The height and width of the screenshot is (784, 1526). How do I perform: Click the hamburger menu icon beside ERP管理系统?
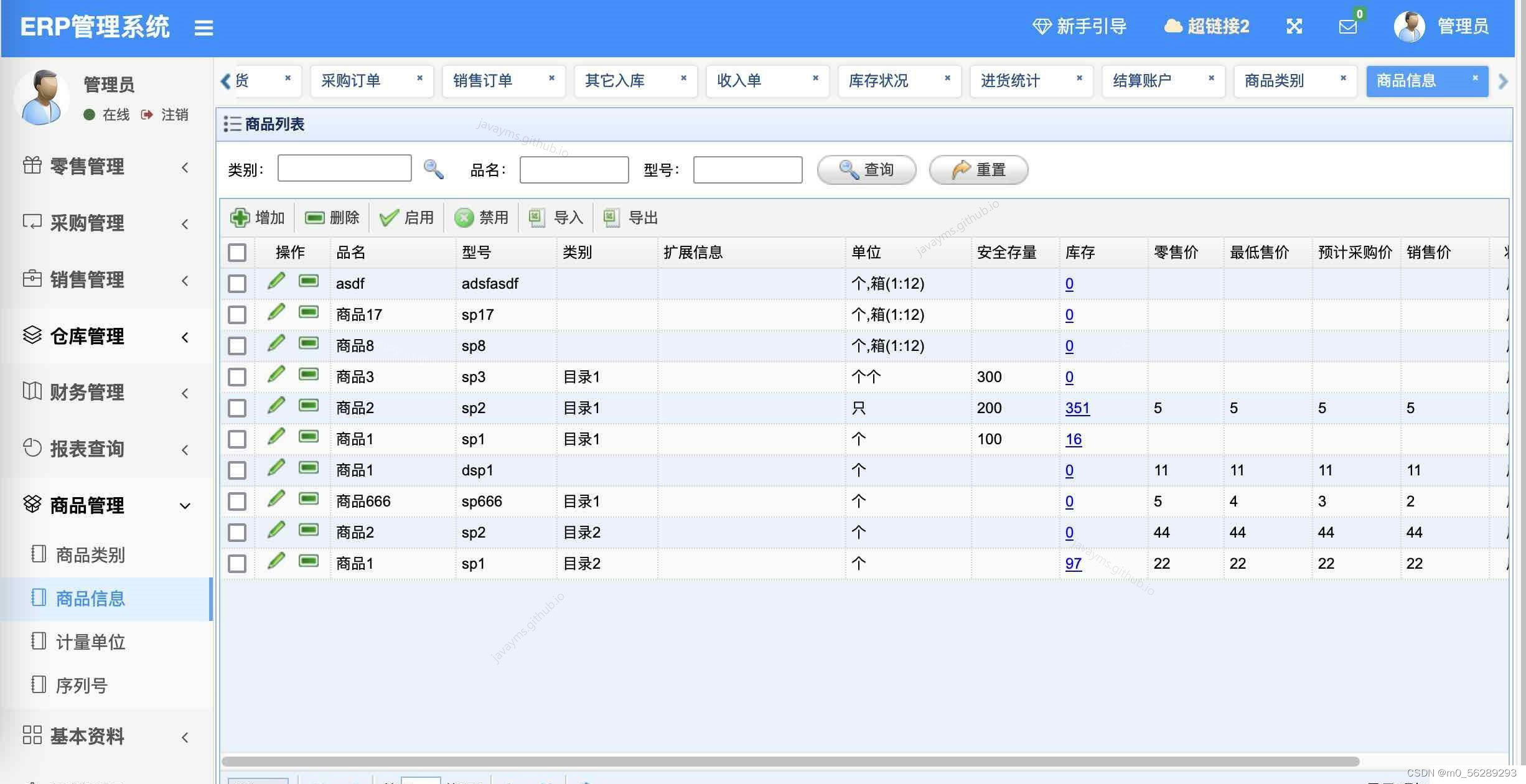(x=204, y=27)
